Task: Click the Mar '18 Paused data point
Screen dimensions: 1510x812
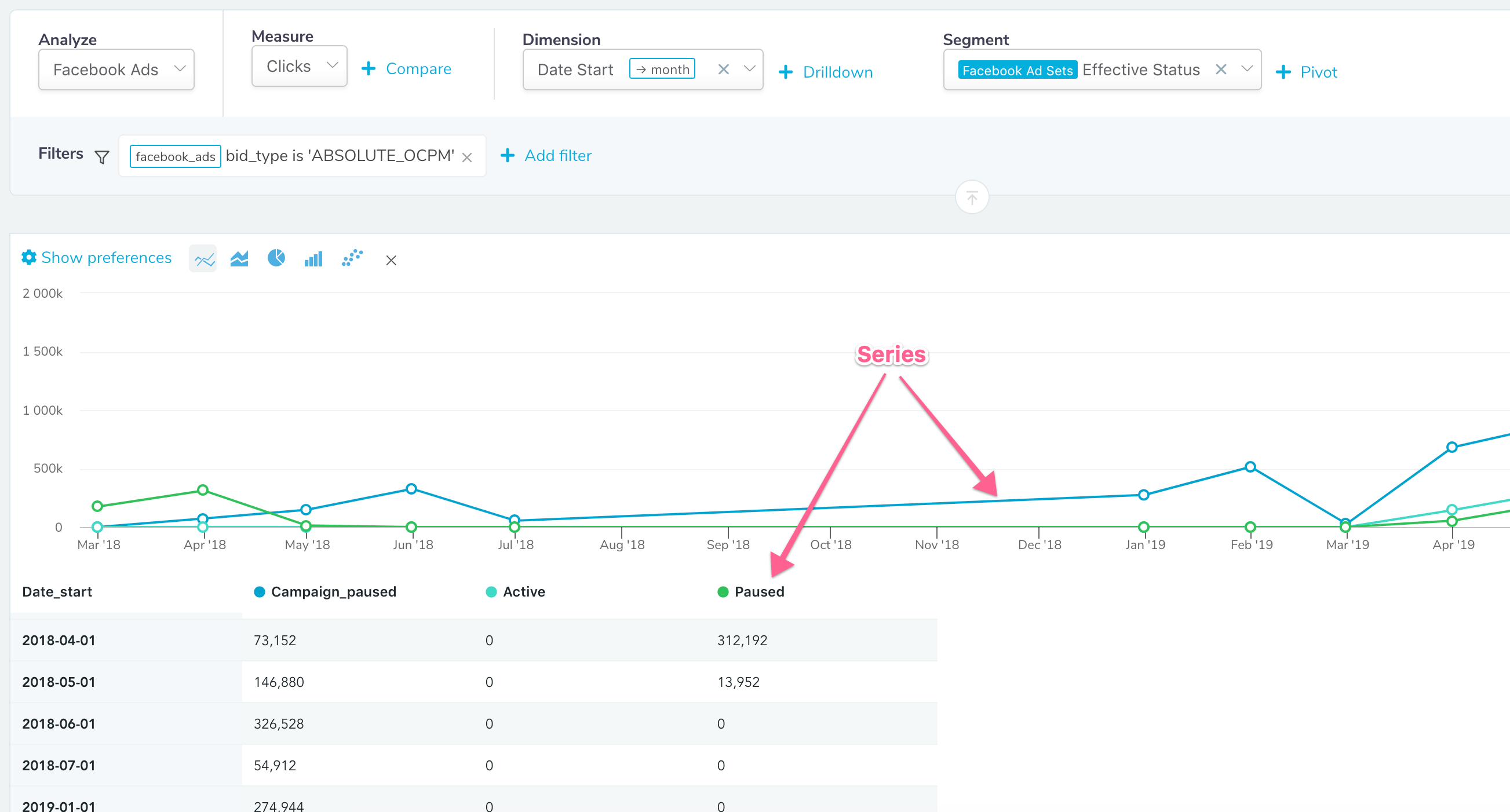Action: tap(98, 506)
